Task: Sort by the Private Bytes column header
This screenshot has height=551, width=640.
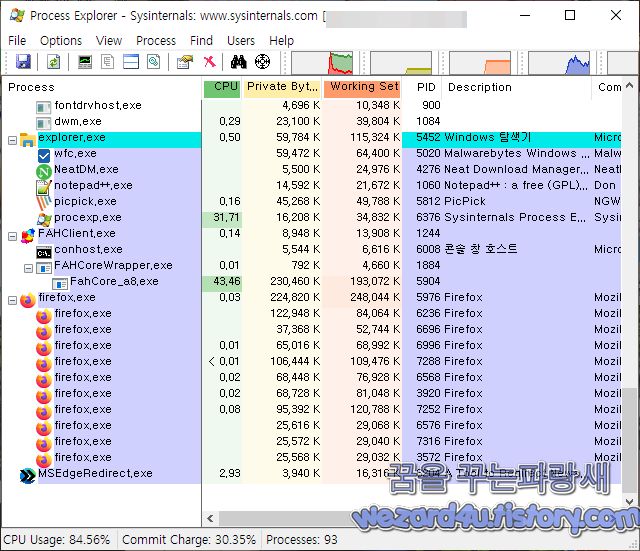Action: pyautogui.click(x=282, y=87)
